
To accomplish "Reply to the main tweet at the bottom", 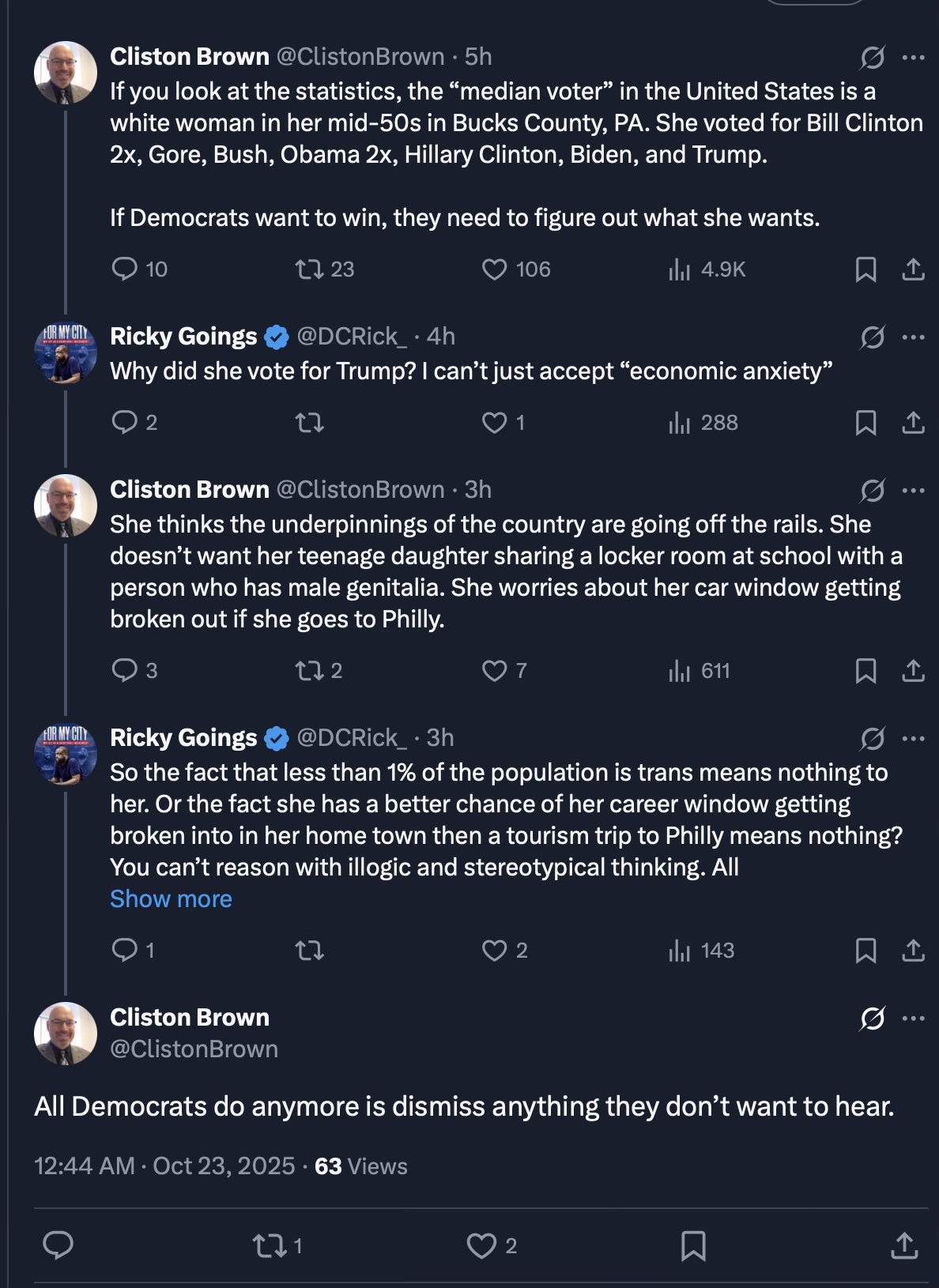I will [58, 1246].
